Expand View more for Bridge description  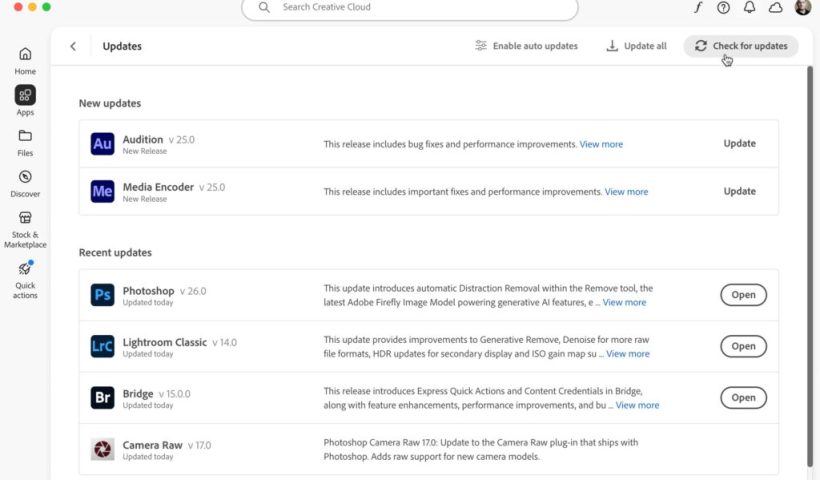point(637,405)
